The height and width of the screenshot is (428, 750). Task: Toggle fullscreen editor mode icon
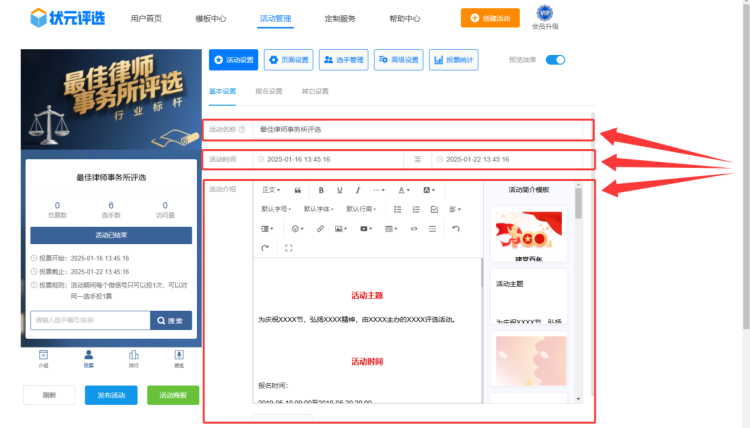pos(289,248)
